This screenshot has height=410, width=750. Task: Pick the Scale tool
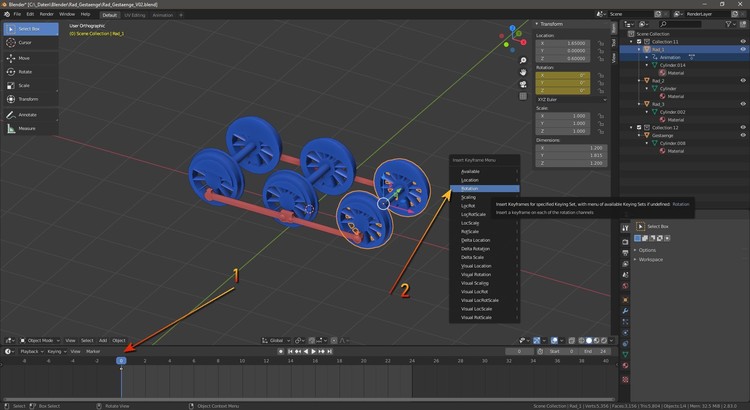click(24, 85)
